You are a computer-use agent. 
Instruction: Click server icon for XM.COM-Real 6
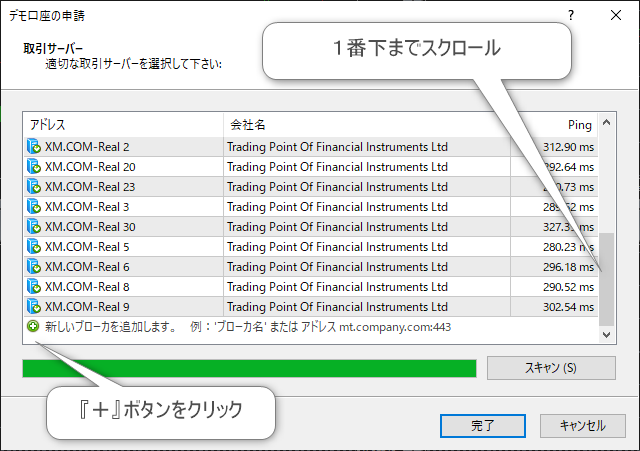[x=34, y=267]
